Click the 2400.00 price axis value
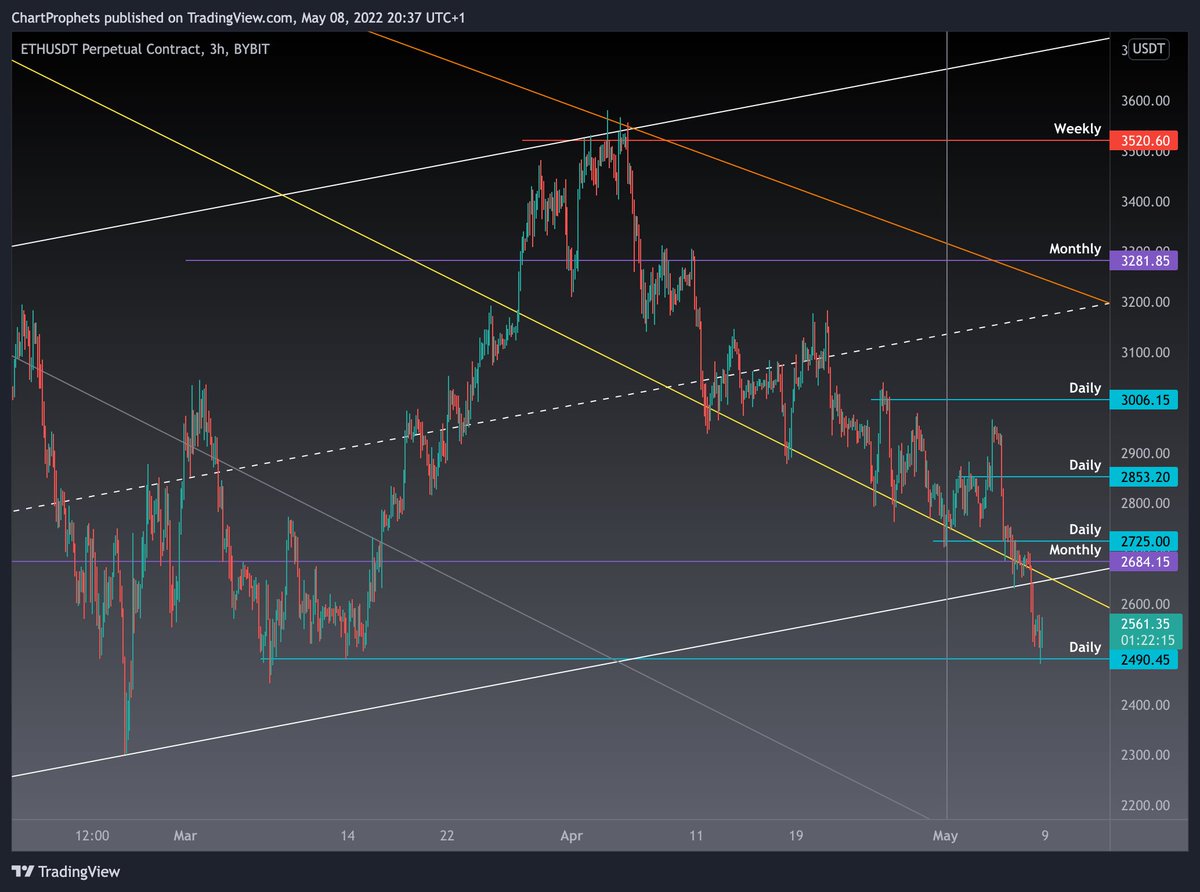The image size is (1200, 892). point(1145,705)
